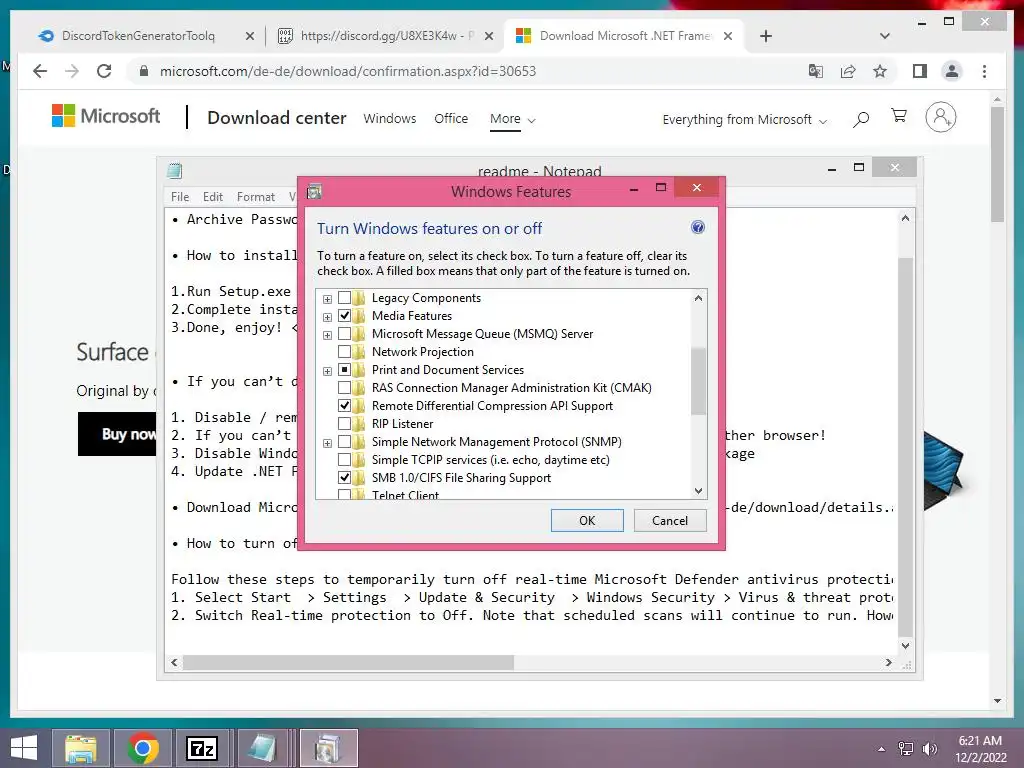Enable the RIP Listener checkbox
1024x768 pixels.
344,424
